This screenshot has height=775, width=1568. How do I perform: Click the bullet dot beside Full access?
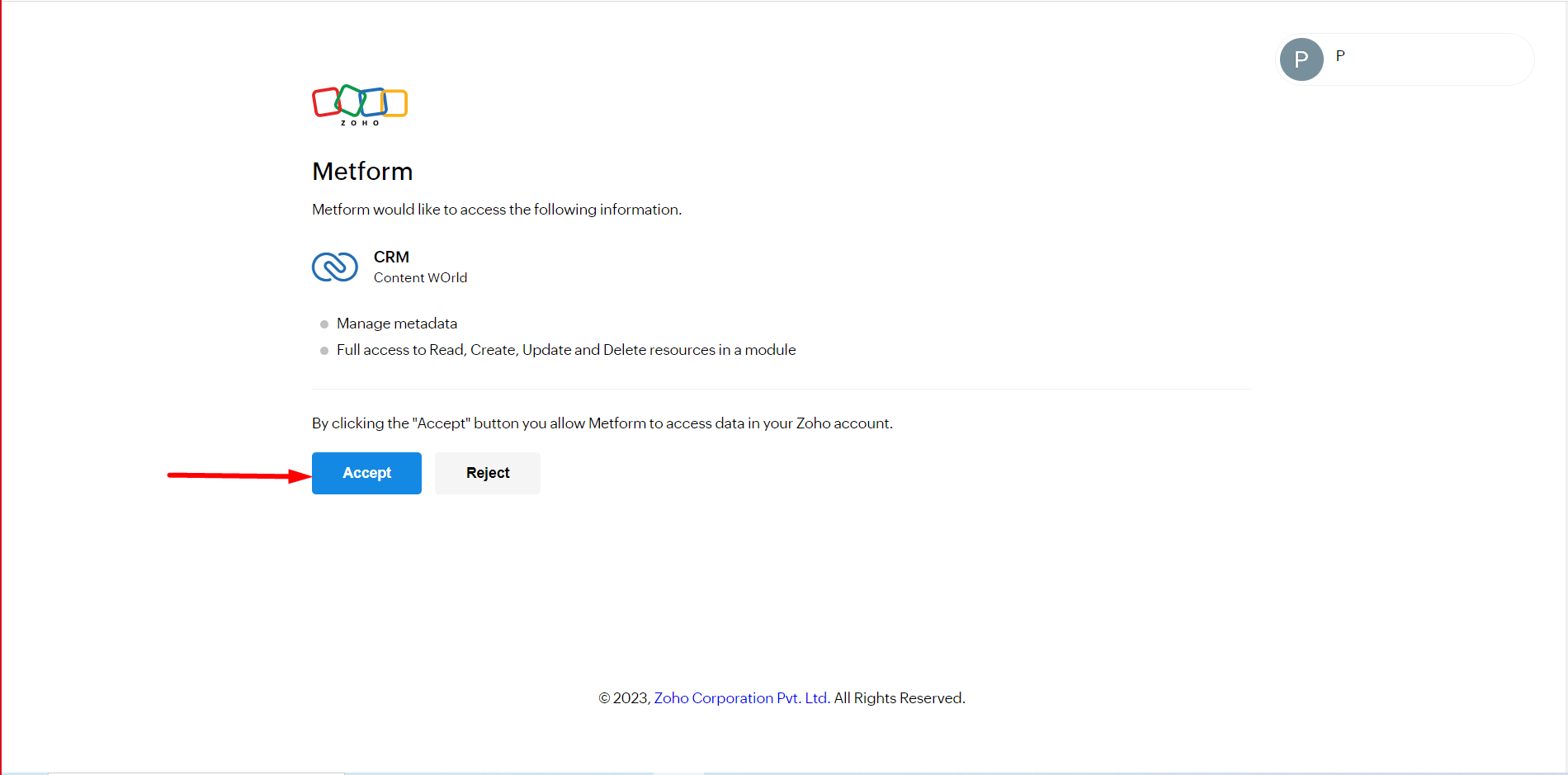point(324,351)
